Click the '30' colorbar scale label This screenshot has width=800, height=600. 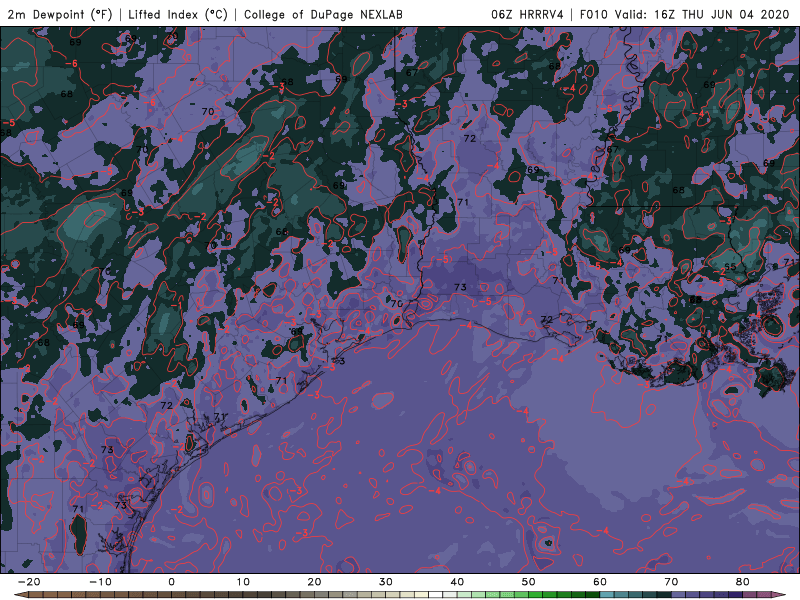click(x=386, y=582)
